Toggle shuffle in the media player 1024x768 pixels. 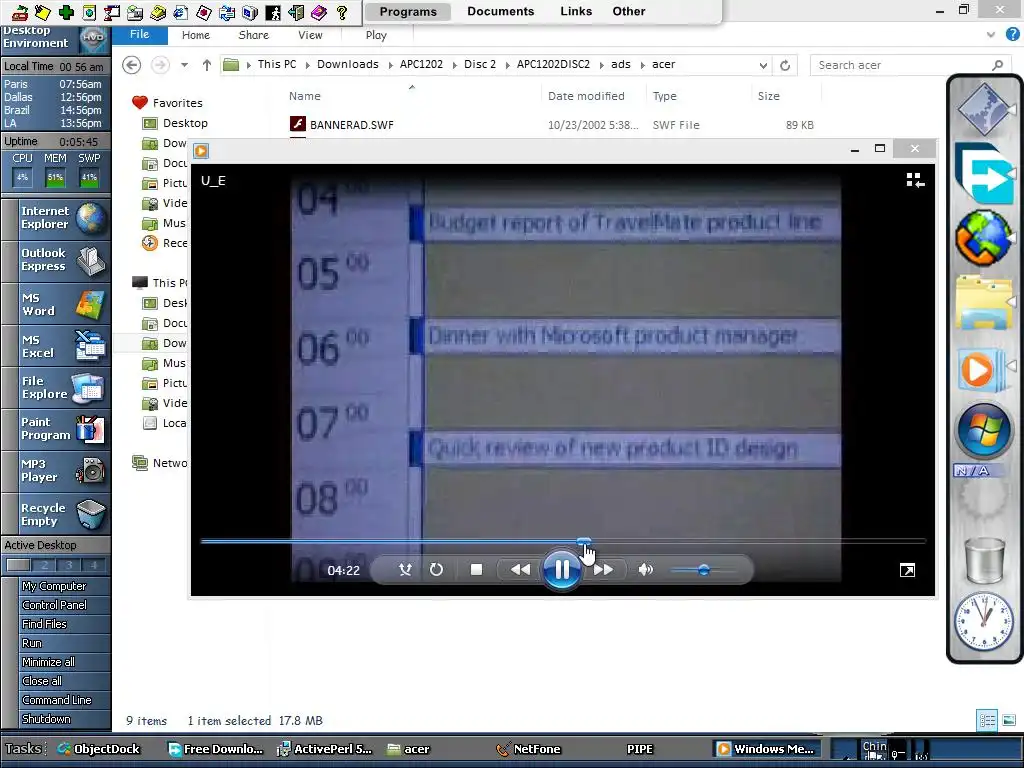tap(405, 569)
